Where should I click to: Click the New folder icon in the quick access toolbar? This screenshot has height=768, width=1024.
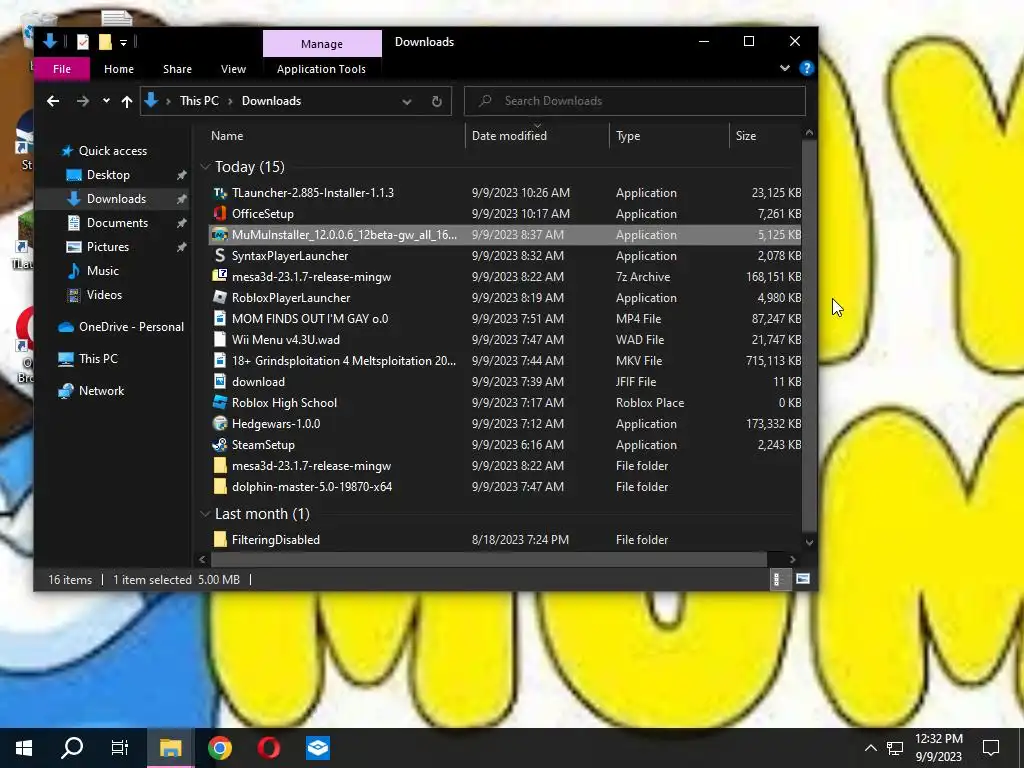(105, 42)
